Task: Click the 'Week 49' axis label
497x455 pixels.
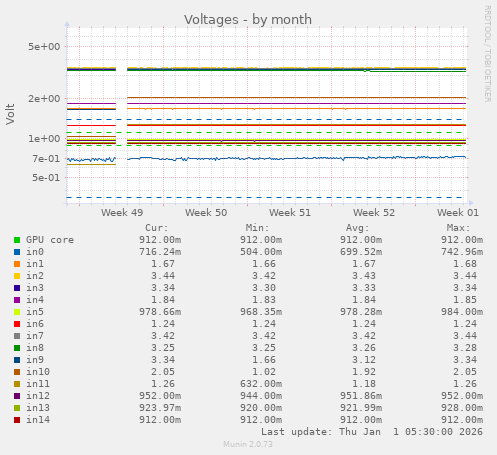Action: (x=122, y=213)
